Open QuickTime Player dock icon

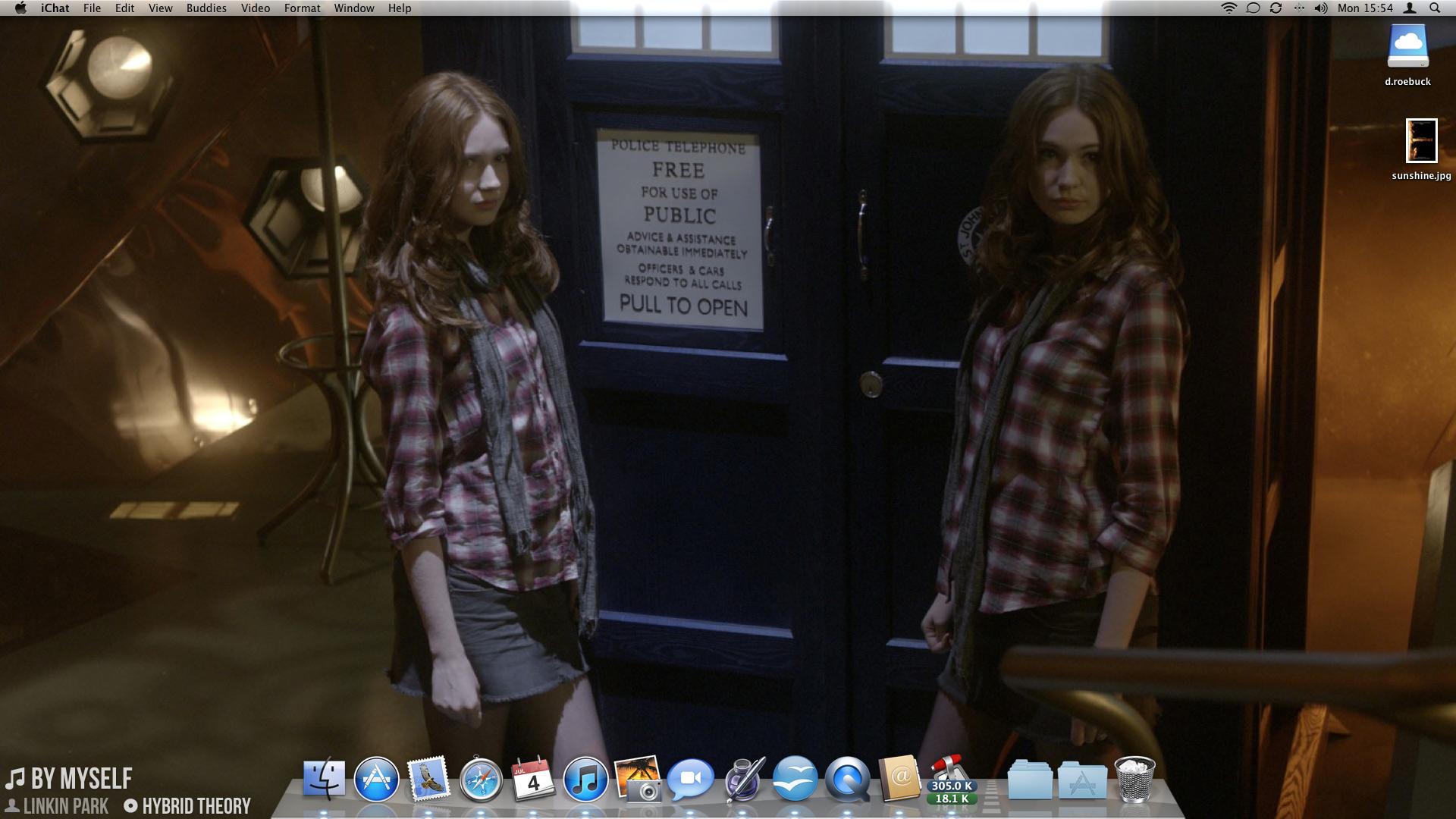[x=847, y=780]
